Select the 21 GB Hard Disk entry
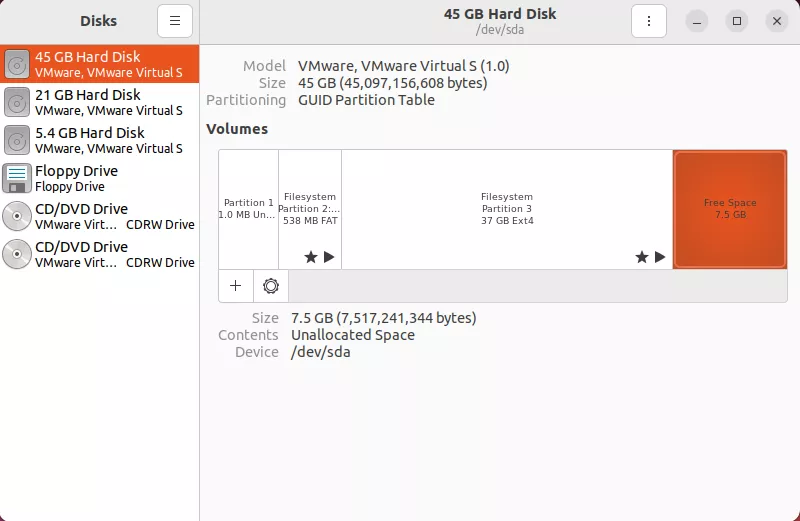 (99, 102)
